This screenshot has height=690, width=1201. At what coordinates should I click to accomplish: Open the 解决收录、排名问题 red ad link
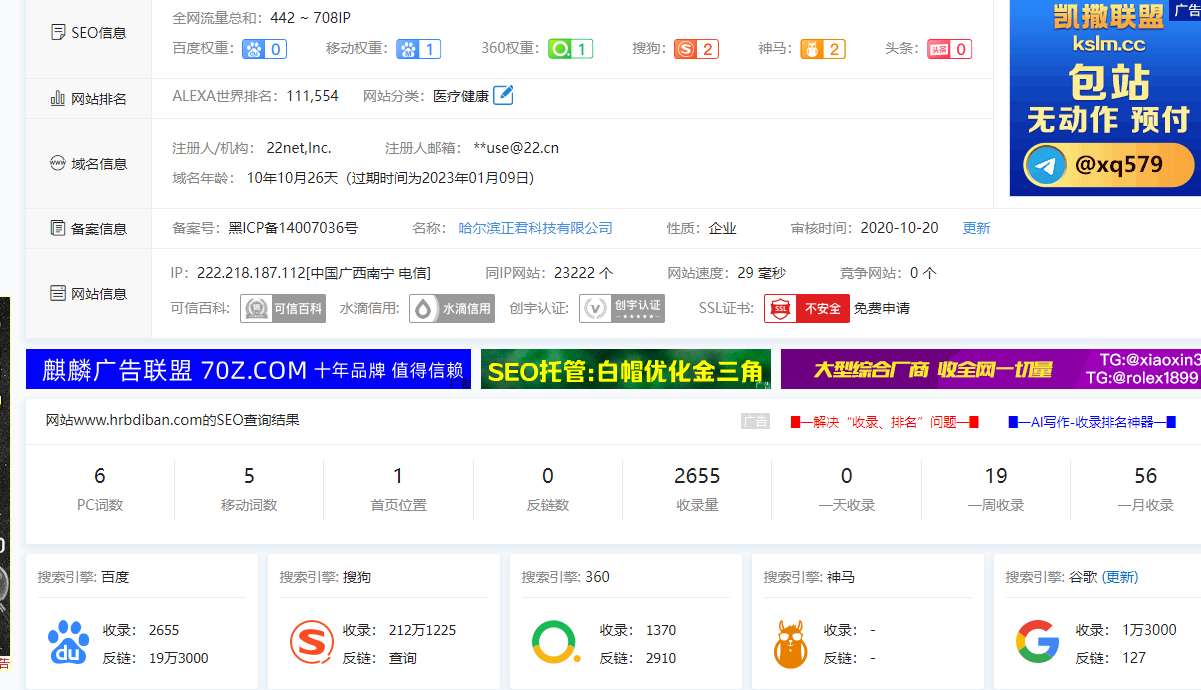point(884,422)
